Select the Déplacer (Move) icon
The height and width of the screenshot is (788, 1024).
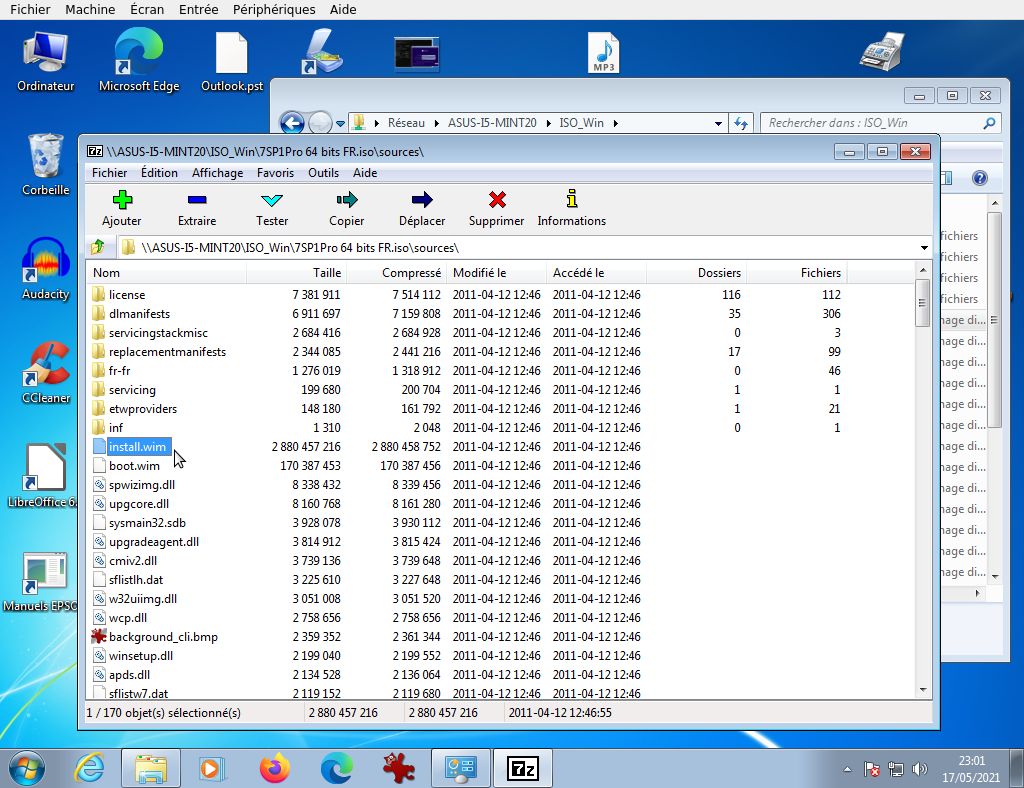pos(421,207)
